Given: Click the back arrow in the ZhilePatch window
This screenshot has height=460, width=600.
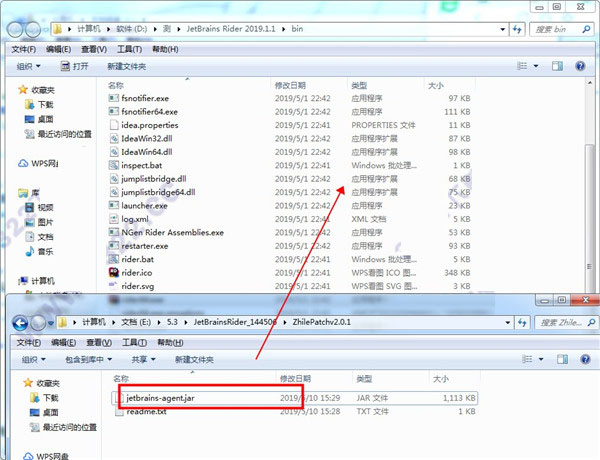Looking at the screenshot, I should 20,323.
